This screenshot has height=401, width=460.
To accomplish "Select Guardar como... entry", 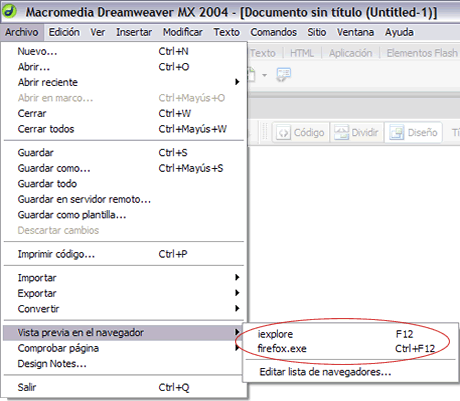I will pyautogui.click(x=124, y=168).
